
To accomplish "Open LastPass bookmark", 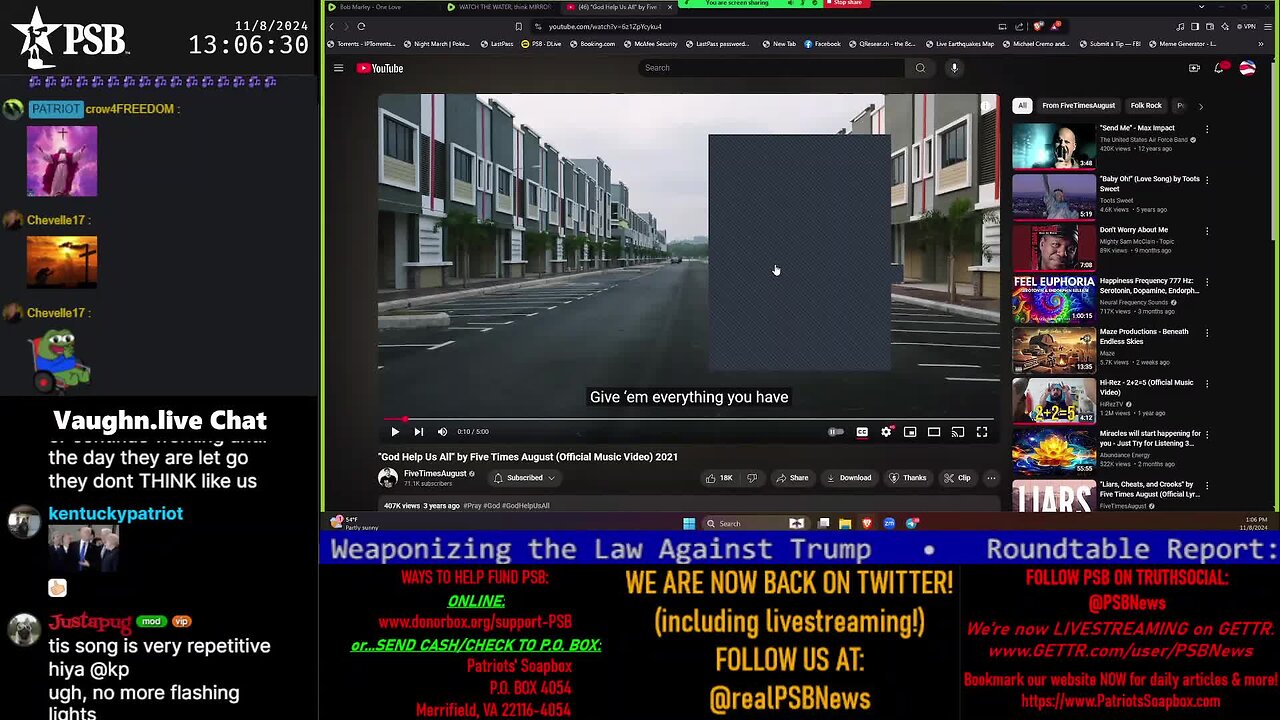I will coord(497,44).
